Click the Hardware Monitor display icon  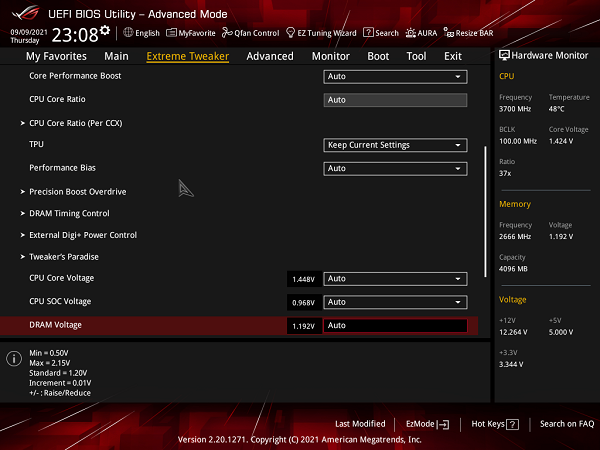pyautogui.click(x=504, y=55)
